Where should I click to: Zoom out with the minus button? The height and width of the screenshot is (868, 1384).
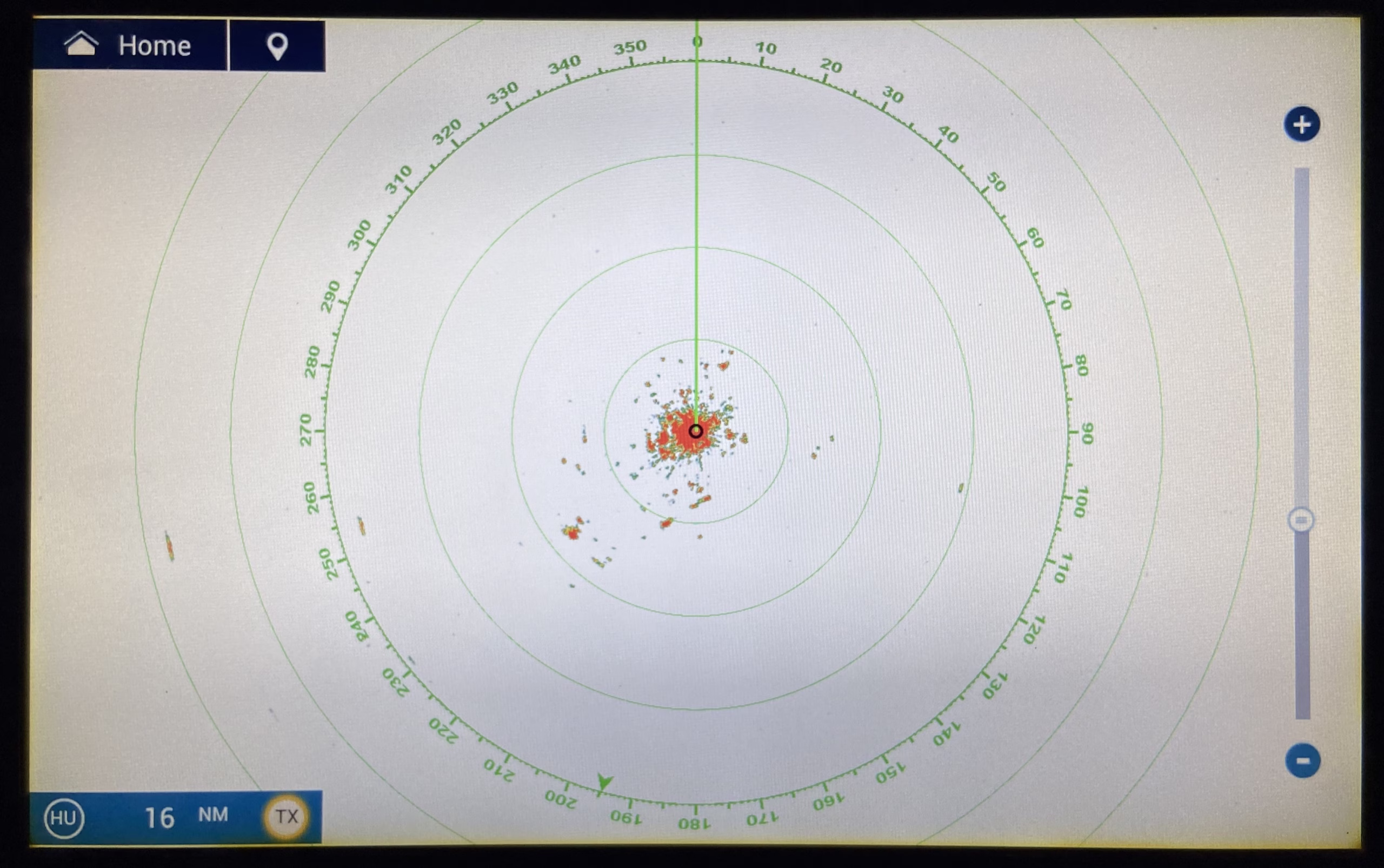click(1302, 760)
